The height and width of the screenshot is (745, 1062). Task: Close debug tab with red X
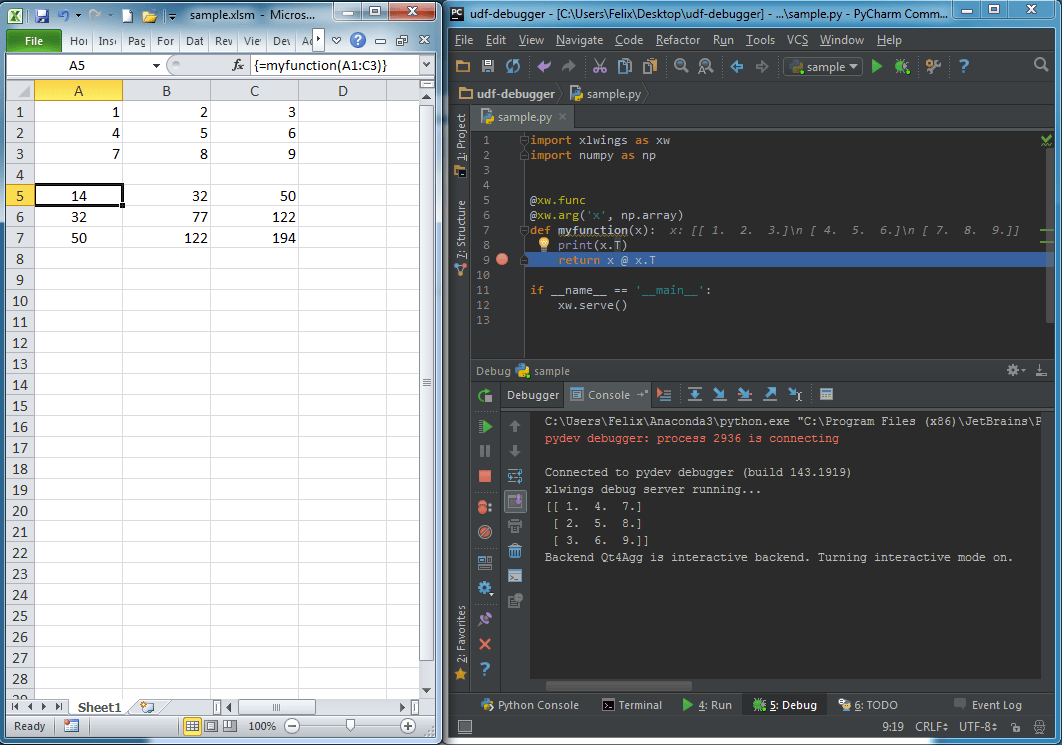coord(485,644)
